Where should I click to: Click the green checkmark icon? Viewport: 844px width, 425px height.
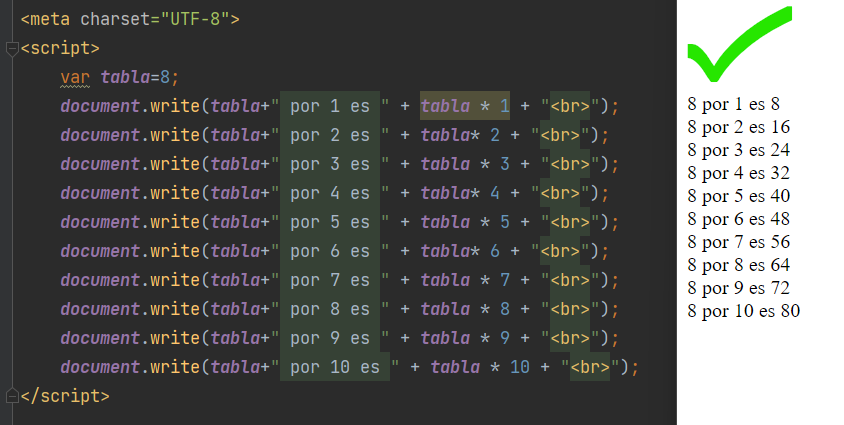[x=737, y=45]
